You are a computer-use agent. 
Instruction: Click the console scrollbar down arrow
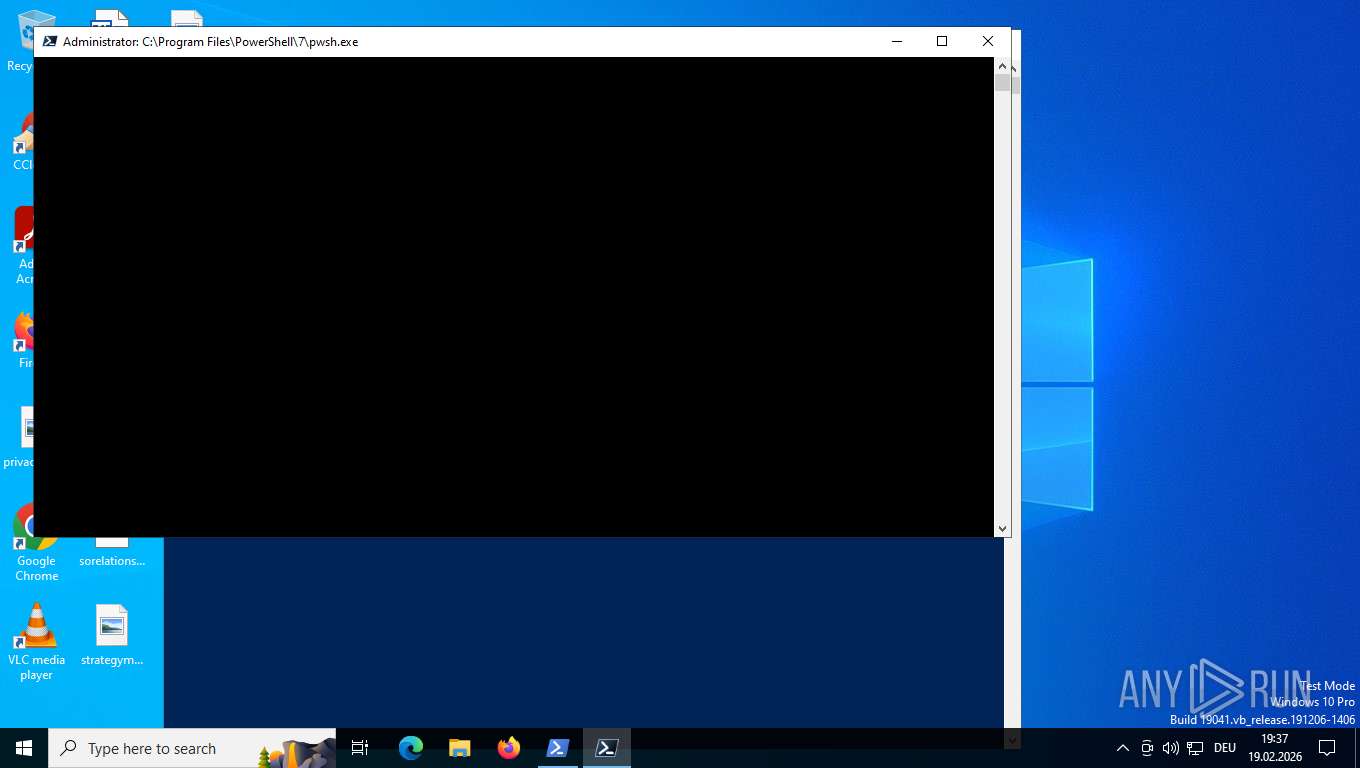(x=1002, y=528)
